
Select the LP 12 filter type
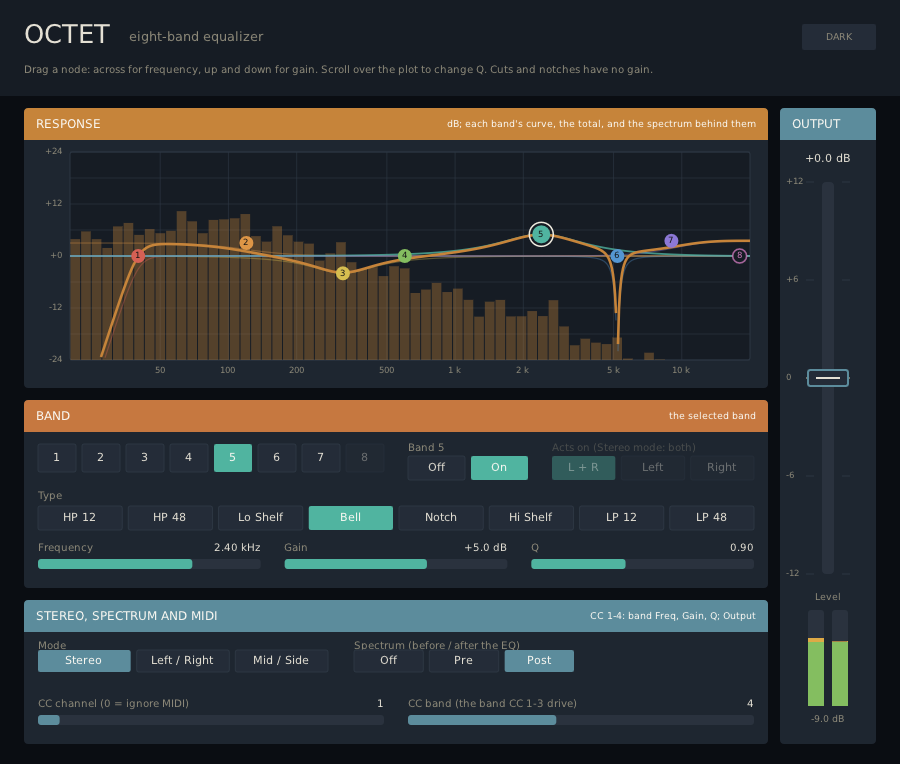coord(622,517)
